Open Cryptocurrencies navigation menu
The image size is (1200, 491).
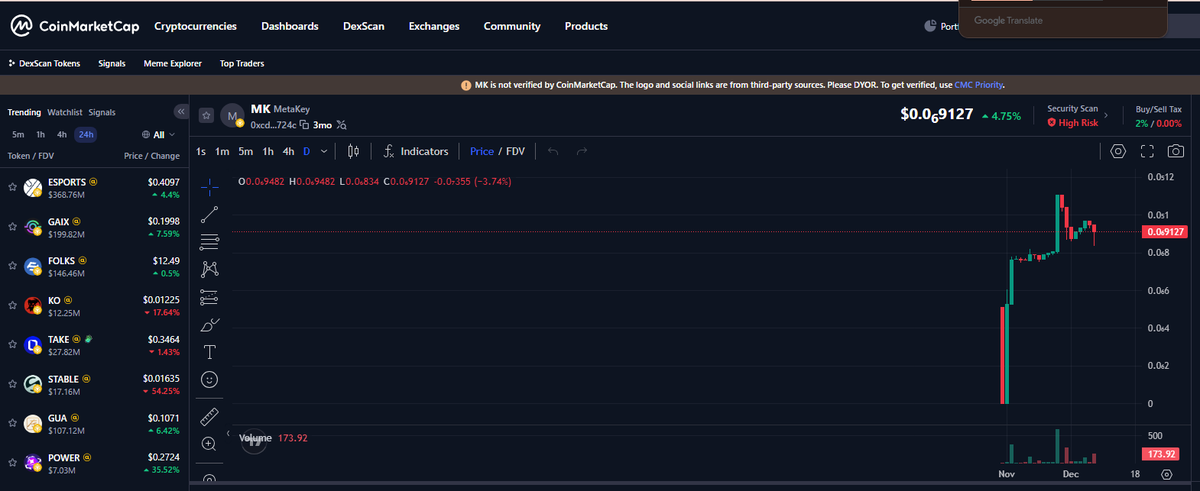[195, 26]
